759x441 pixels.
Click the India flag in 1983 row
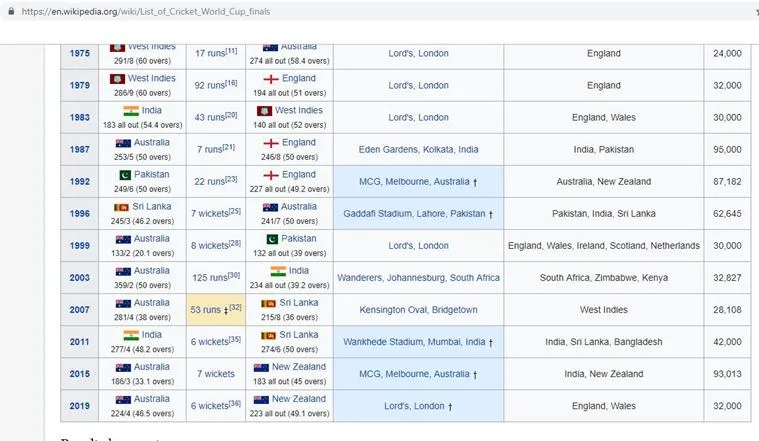pyautogui.click(x=131, y=110)
